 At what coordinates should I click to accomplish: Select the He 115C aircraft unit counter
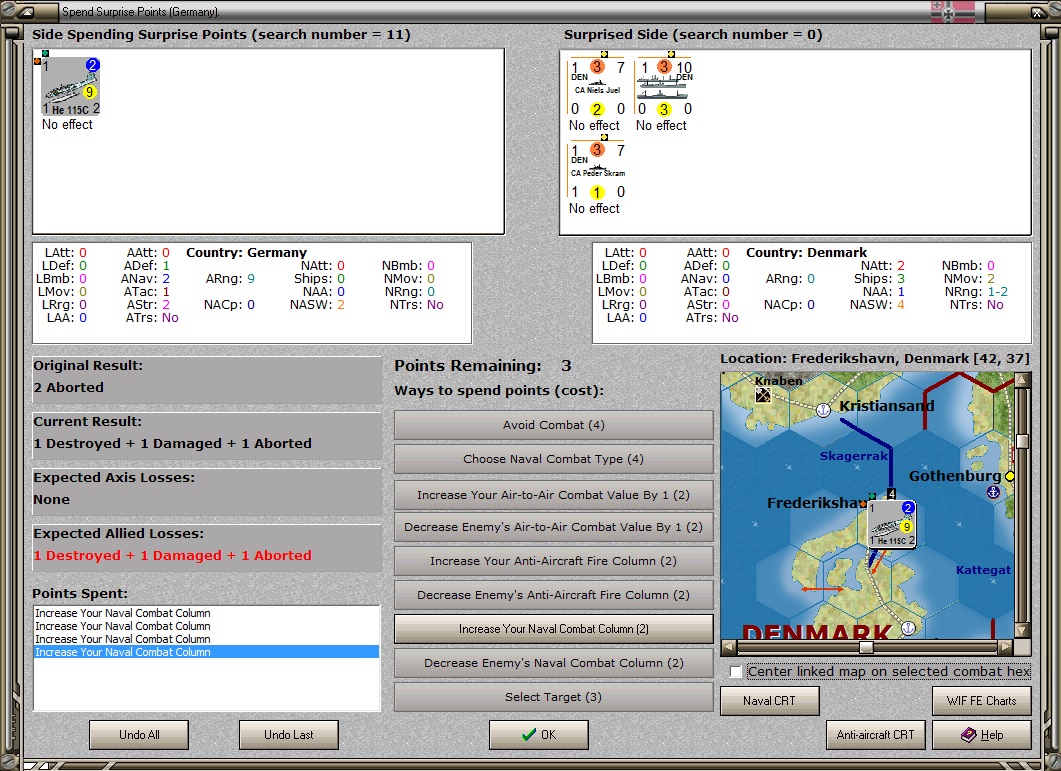click(x=70, y=87)
